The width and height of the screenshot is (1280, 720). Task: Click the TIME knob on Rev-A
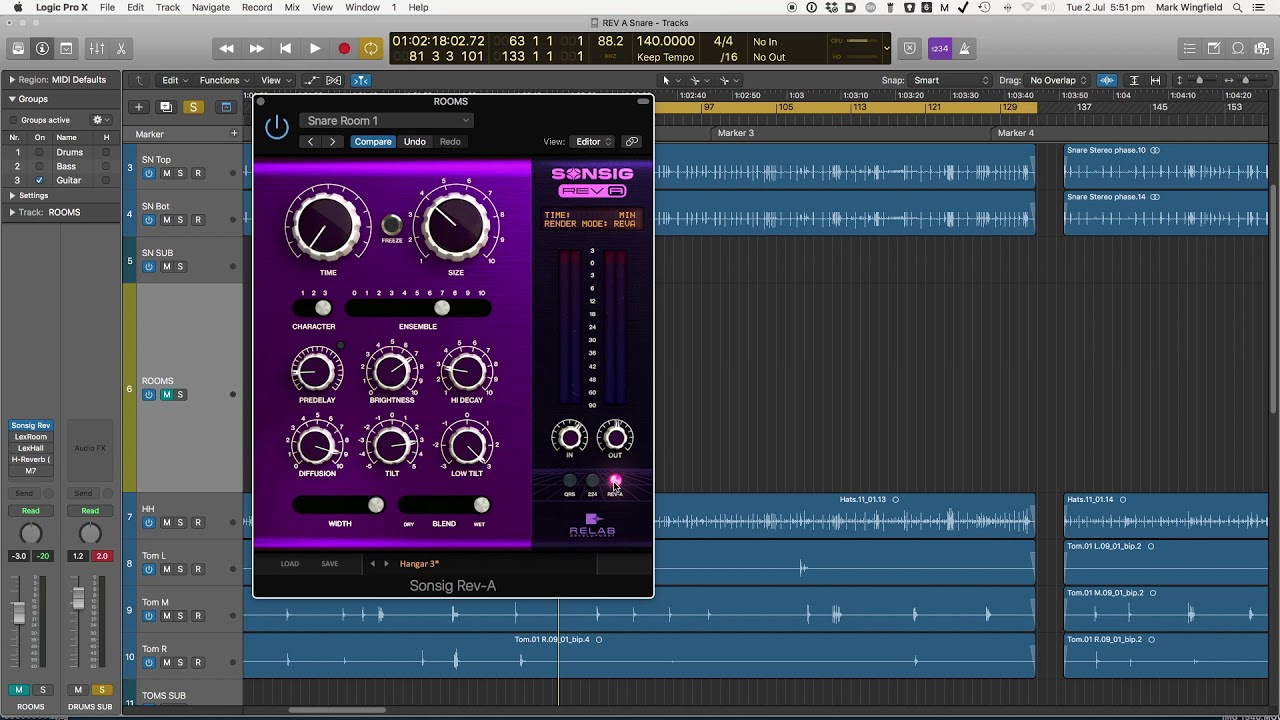tap(325, 224)
